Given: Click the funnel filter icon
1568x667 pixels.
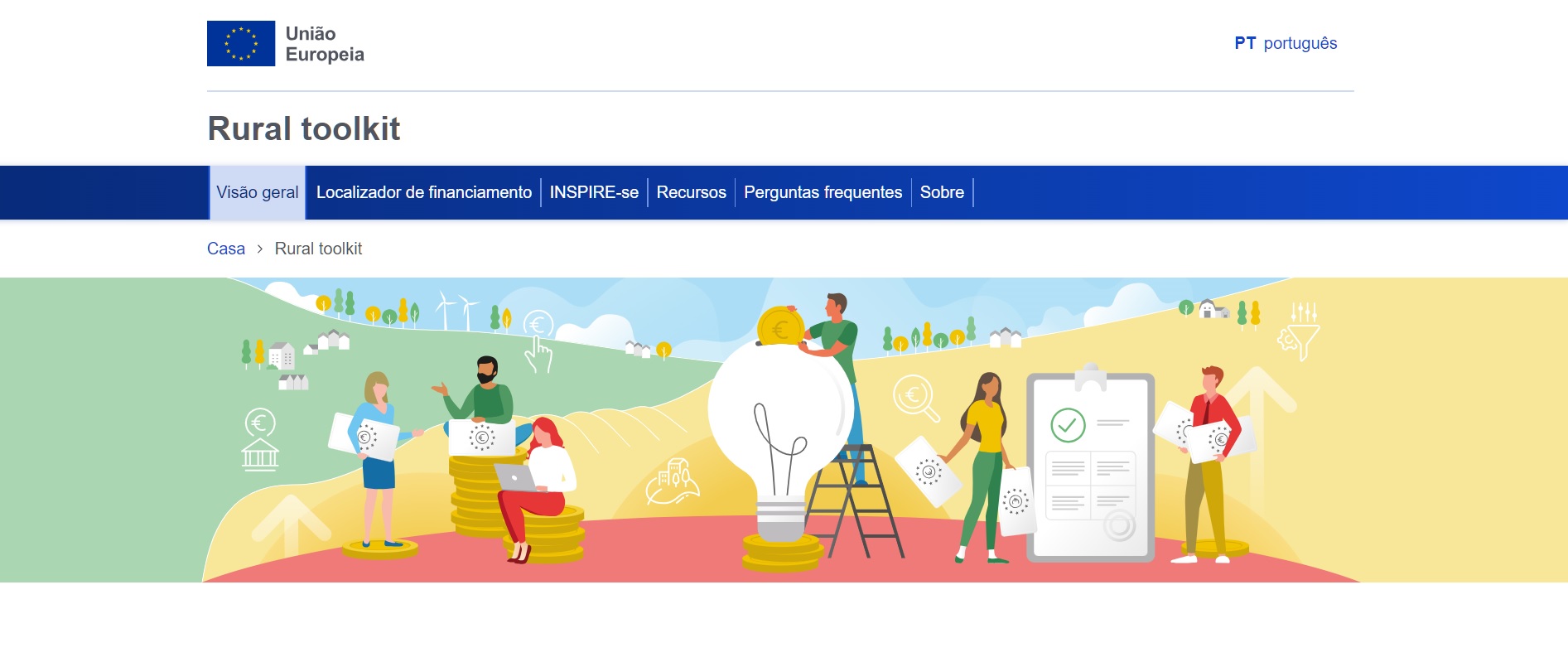Looking at the screenshot, I should coord(1299,331).
